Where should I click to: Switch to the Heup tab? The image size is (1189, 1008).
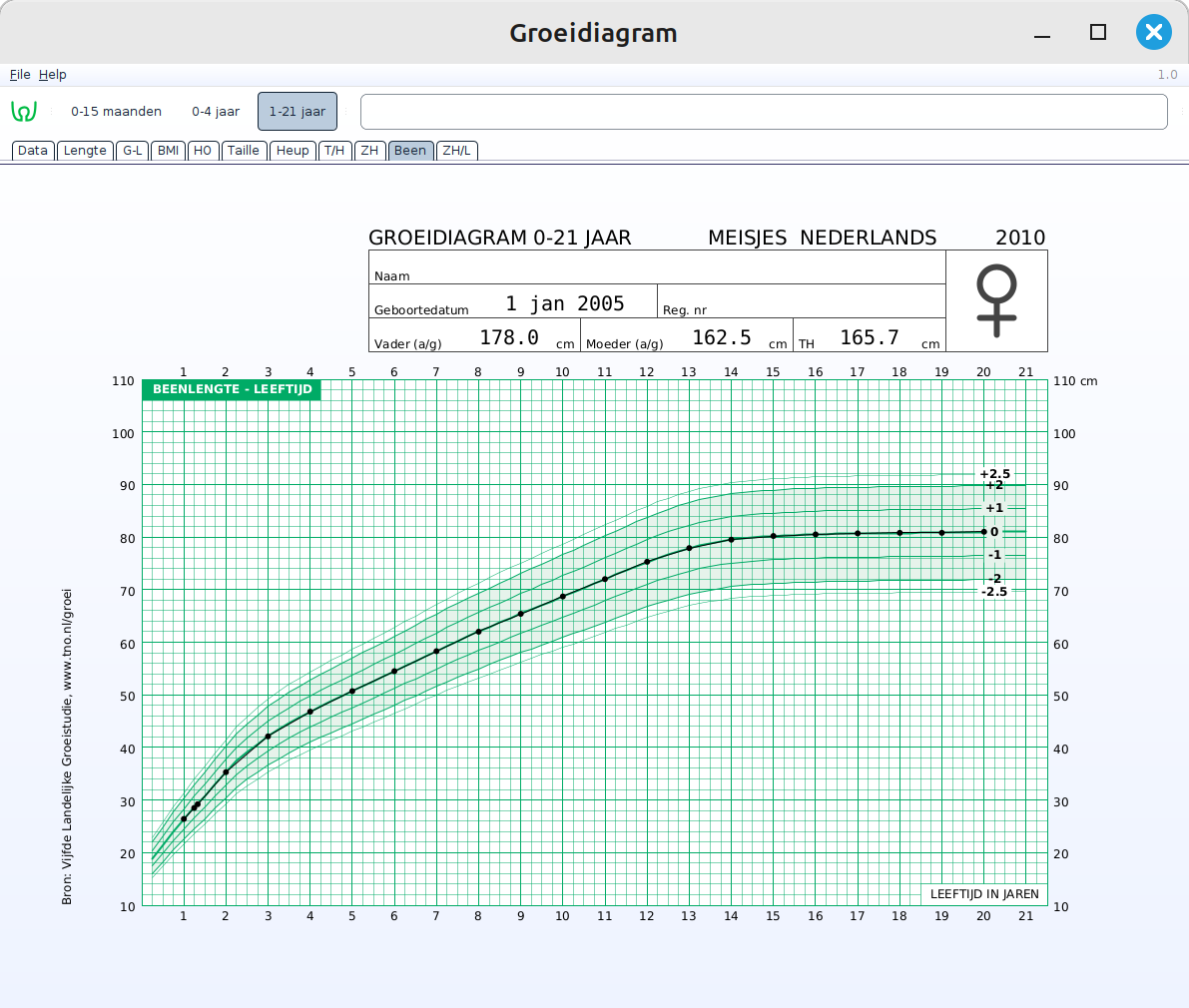[293, 151]
